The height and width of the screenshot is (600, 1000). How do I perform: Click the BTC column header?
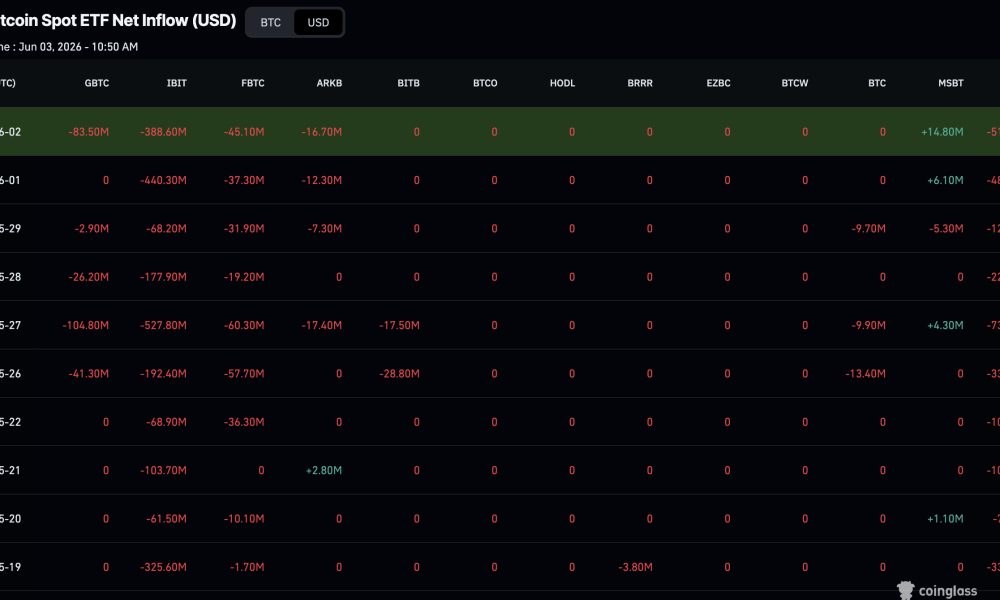coord(877,83)
